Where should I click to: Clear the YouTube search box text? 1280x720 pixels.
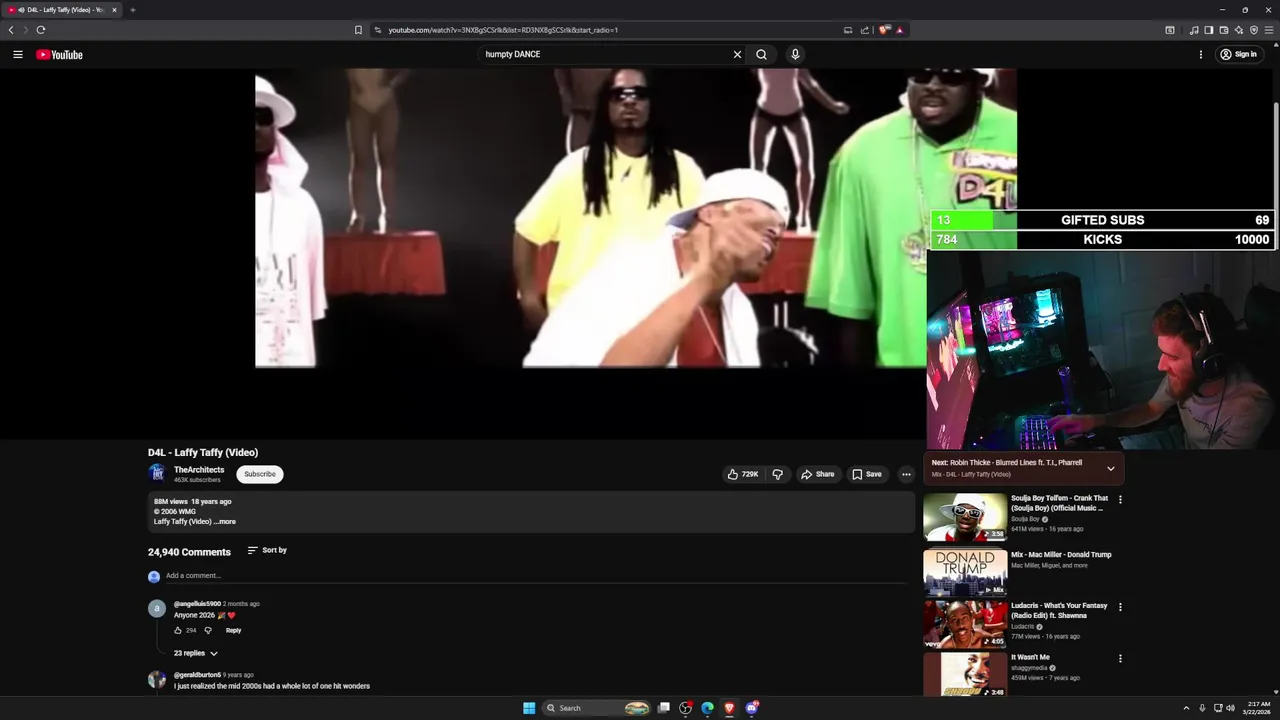pyautogui.click(x=737, y=54)
